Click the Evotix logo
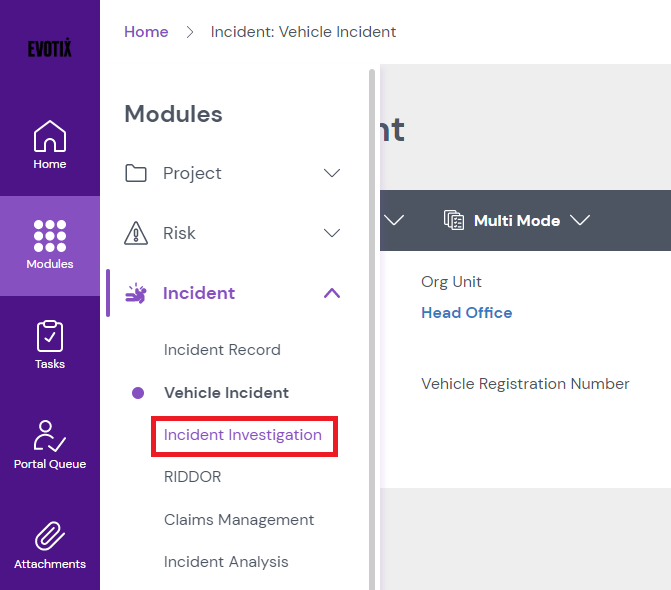671x590 pixels. click(x=49, y=49)
